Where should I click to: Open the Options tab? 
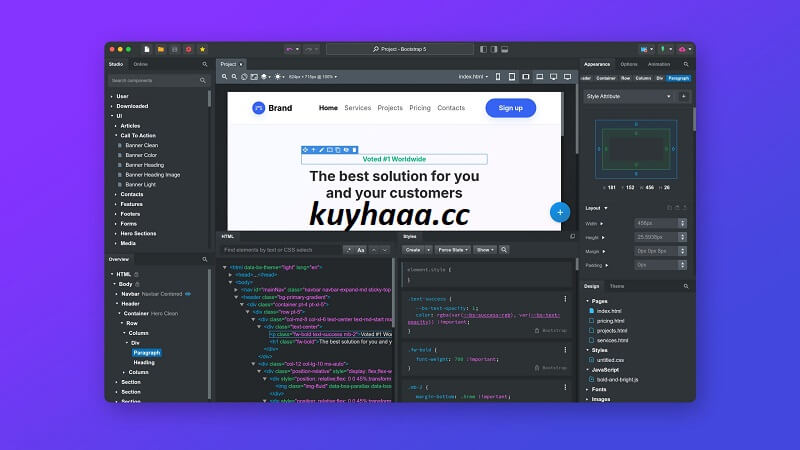click(x=629, y=64)
